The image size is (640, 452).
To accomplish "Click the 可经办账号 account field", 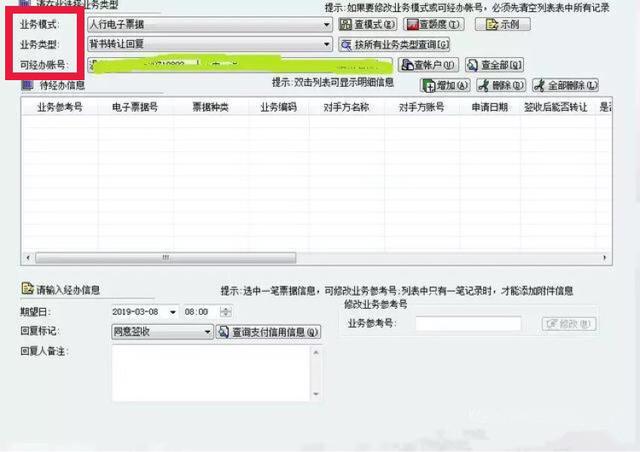I will tap(240, 65).
